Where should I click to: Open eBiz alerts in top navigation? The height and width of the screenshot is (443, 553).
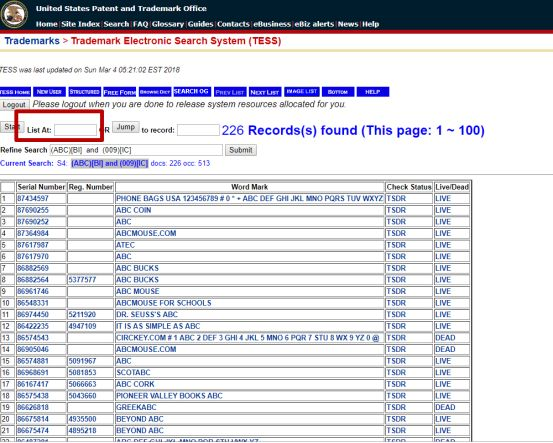tap(314, 24)
